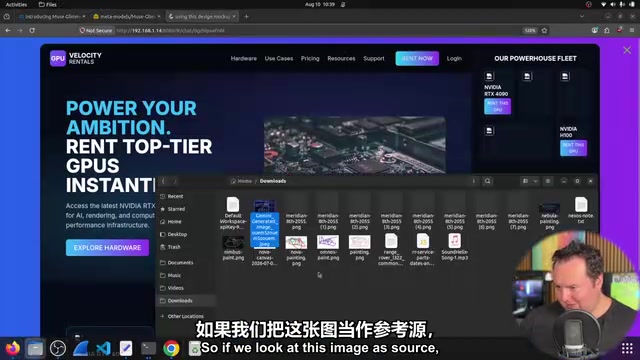Launch Google Chrome from the dock

pyautogui.click(x=171, y=348)
